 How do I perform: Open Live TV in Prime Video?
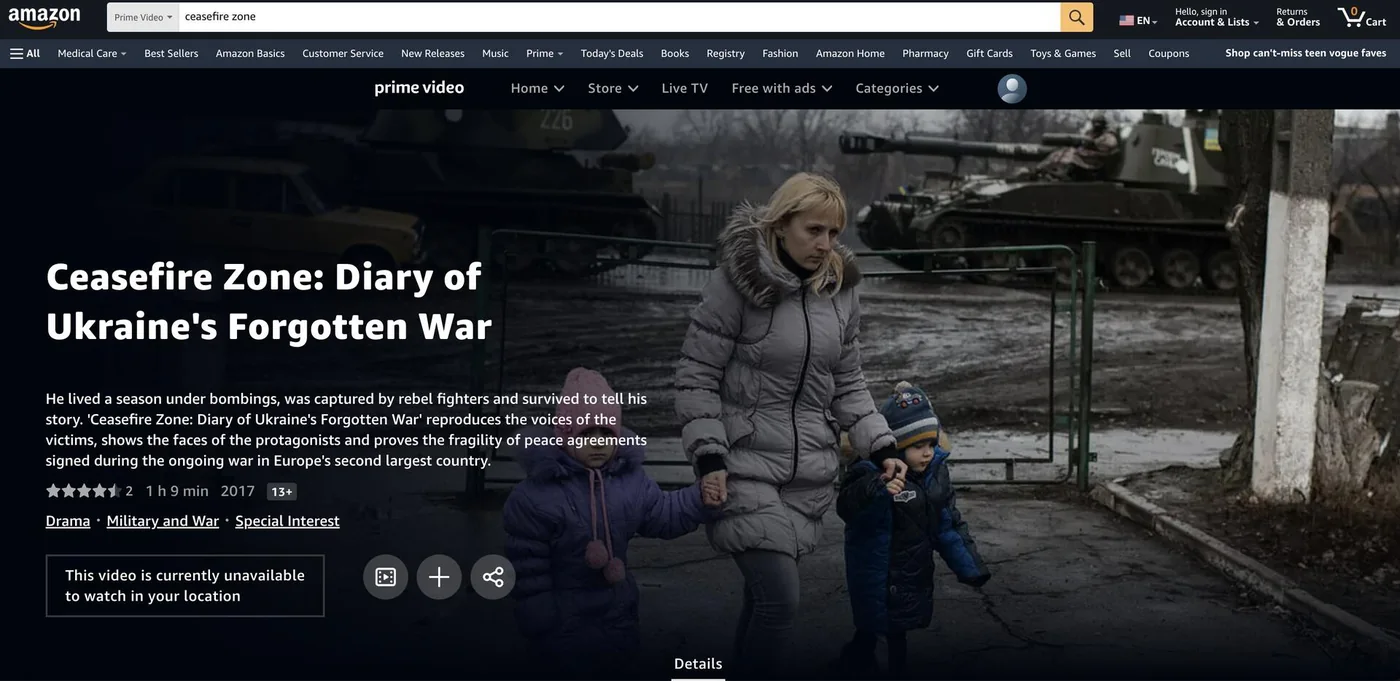(685, 88)
